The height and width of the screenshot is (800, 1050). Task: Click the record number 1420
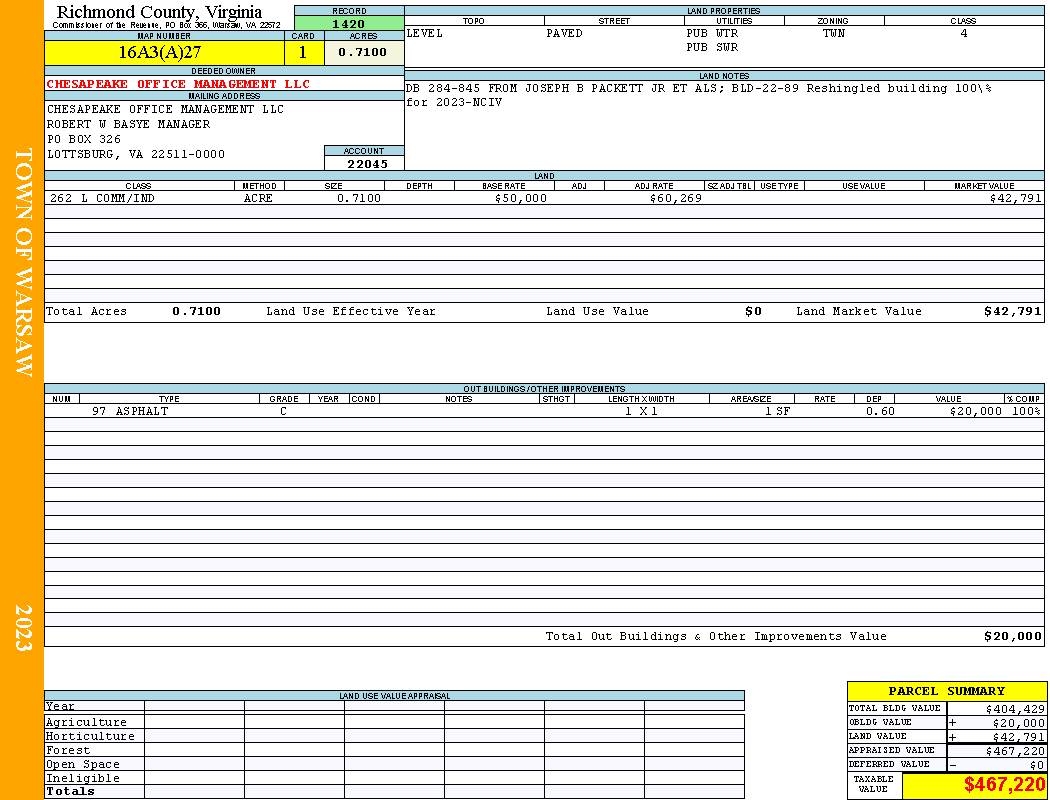(x=348, y=23)
